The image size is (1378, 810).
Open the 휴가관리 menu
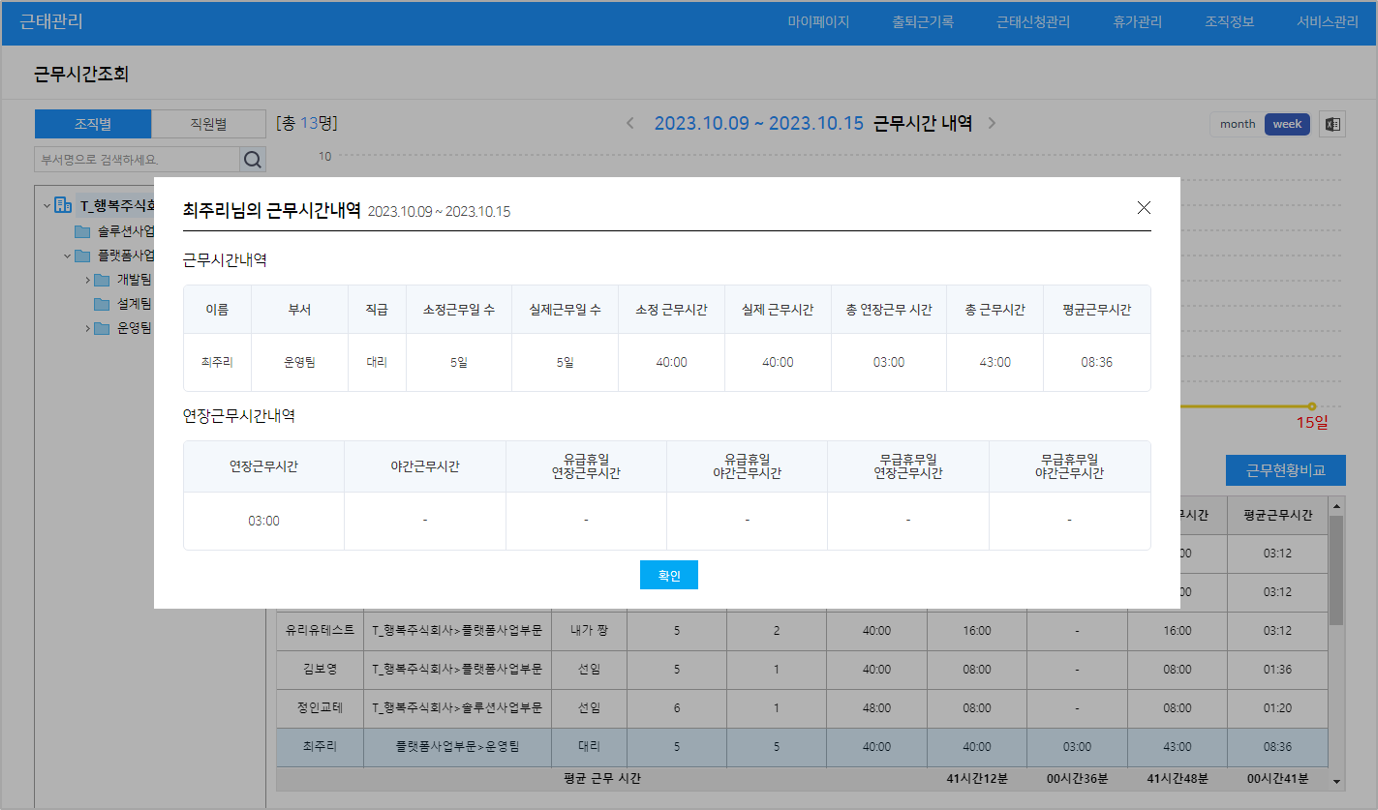tap(1137, 22)
